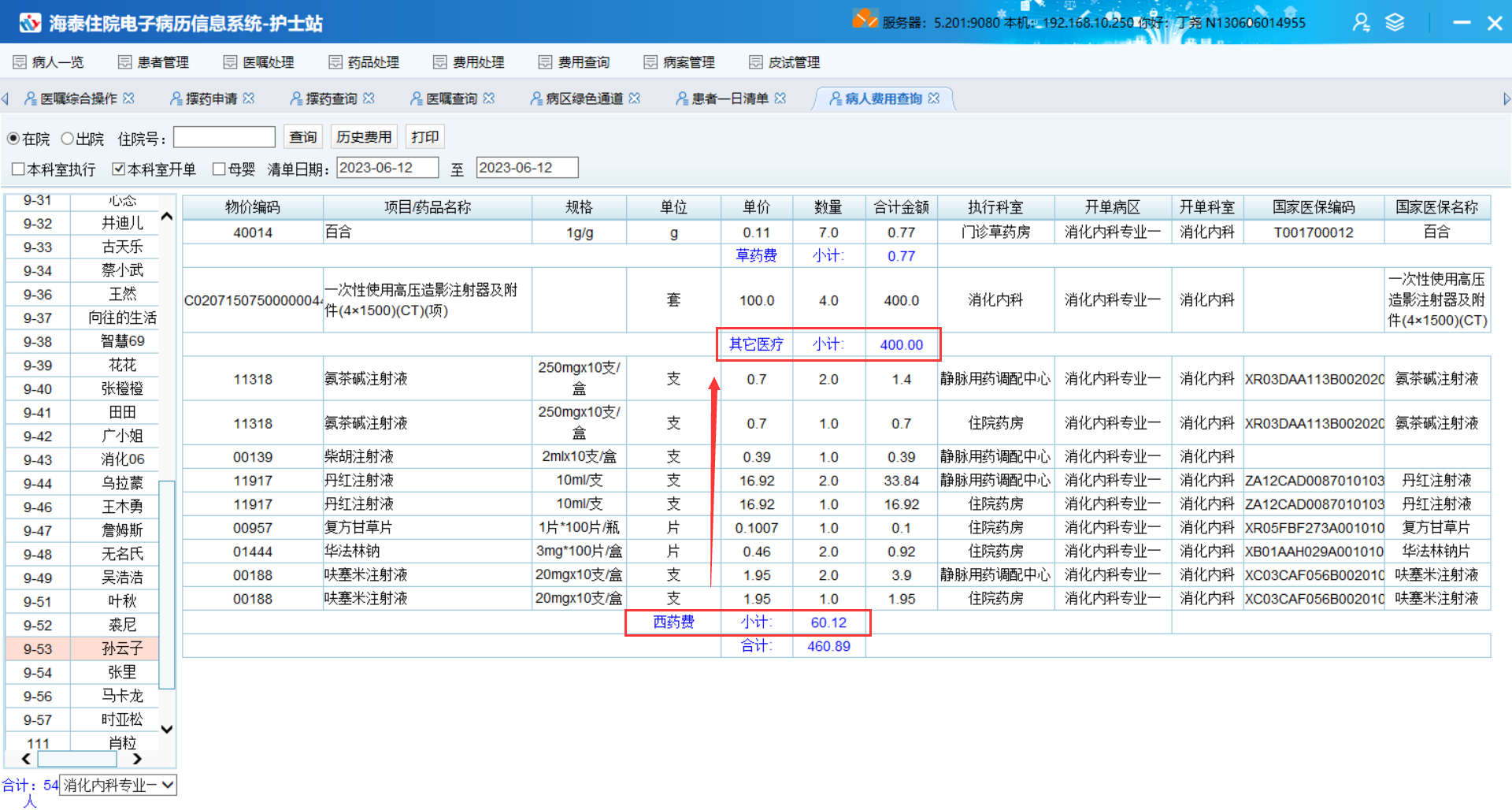The height and width of the screenshot is (810, 1512).
Task: Switch to the 医嘱查询 tab
Action: point(451,98)
